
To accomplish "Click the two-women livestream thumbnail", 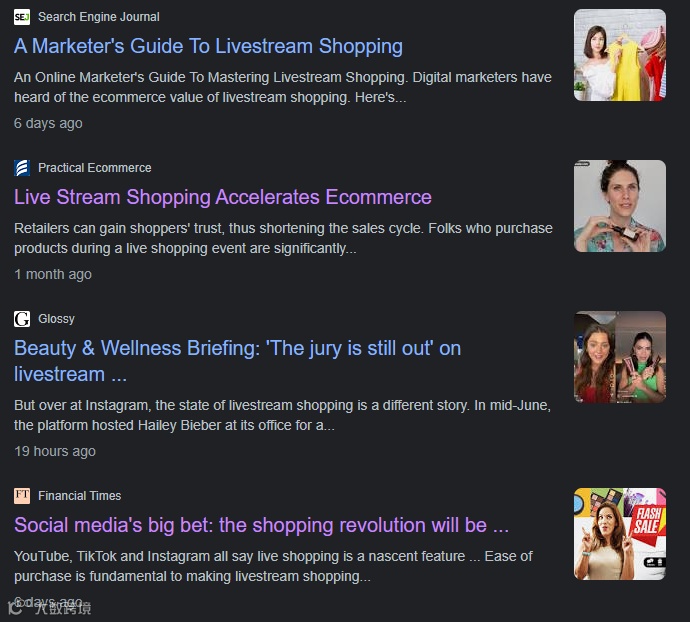I will (x=620, y=357).
